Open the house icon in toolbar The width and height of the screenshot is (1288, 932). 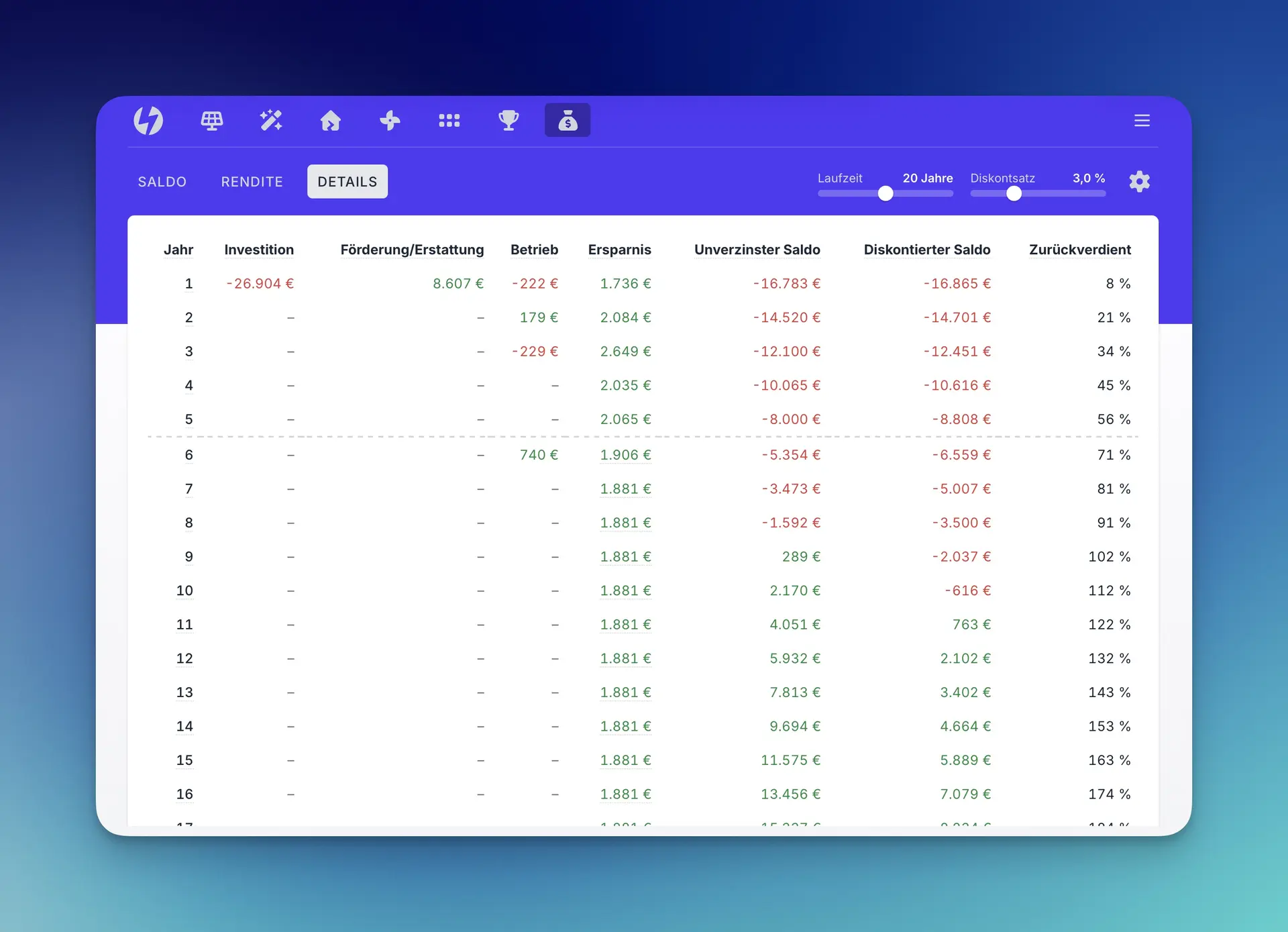pyautogui.click(x=330, y=121)
